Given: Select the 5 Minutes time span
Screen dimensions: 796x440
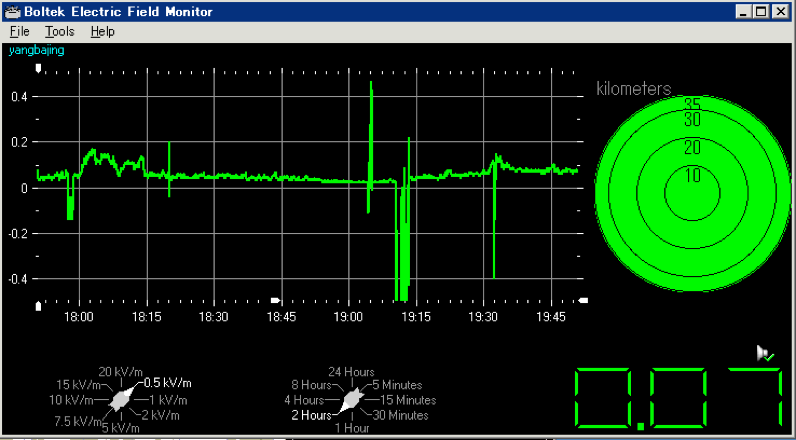Looking at the screenshot, I should point(395,385).
